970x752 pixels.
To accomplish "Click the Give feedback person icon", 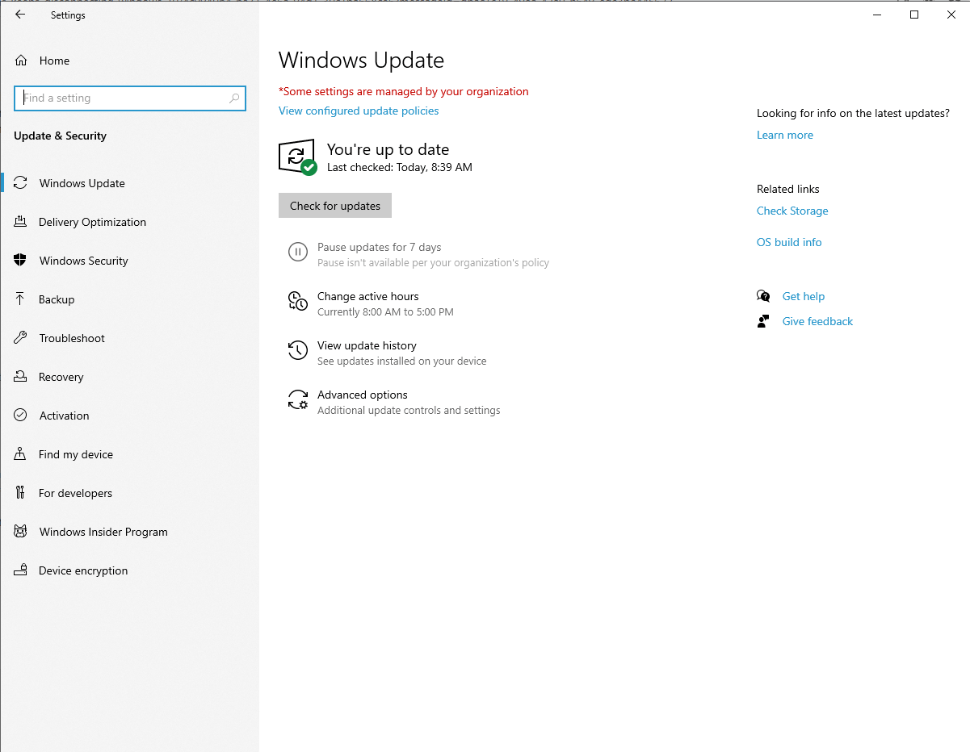I will tap(763, 321).
